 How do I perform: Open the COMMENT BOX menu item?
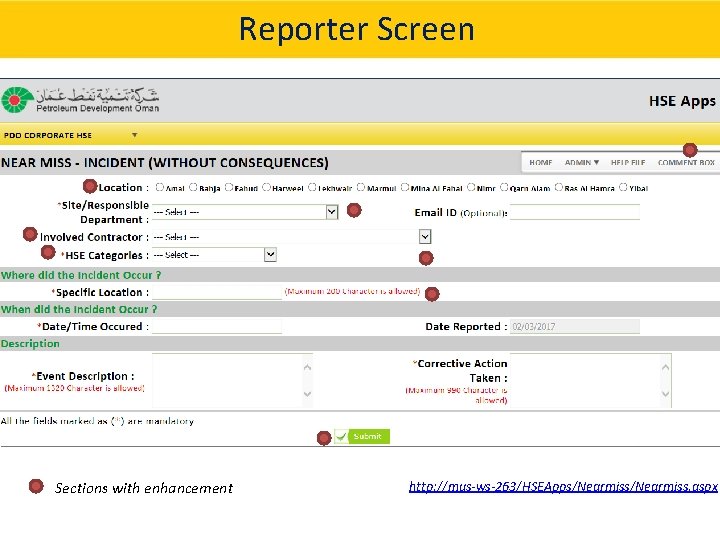pos(686,163)
